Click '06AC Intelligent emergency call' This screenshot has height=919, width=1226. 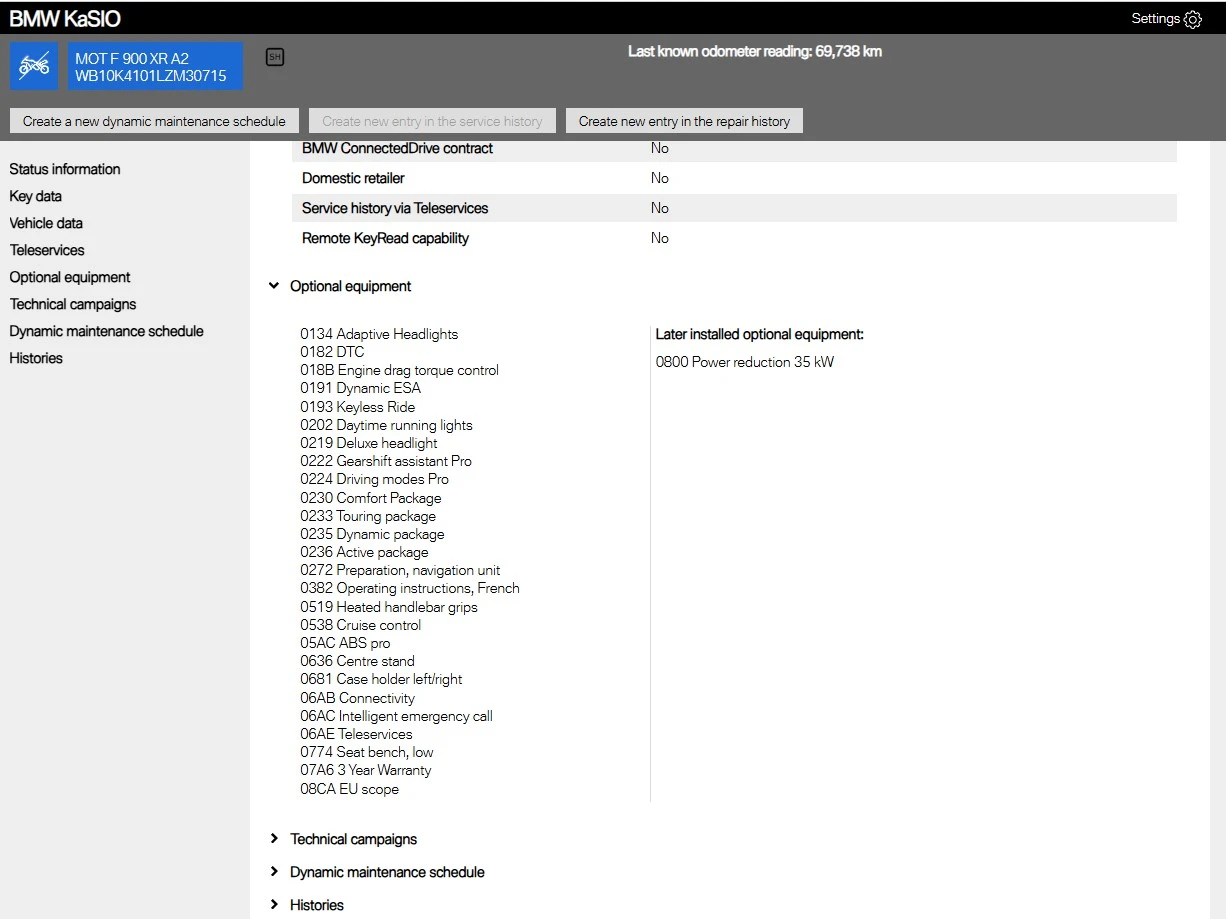[396, 716]
